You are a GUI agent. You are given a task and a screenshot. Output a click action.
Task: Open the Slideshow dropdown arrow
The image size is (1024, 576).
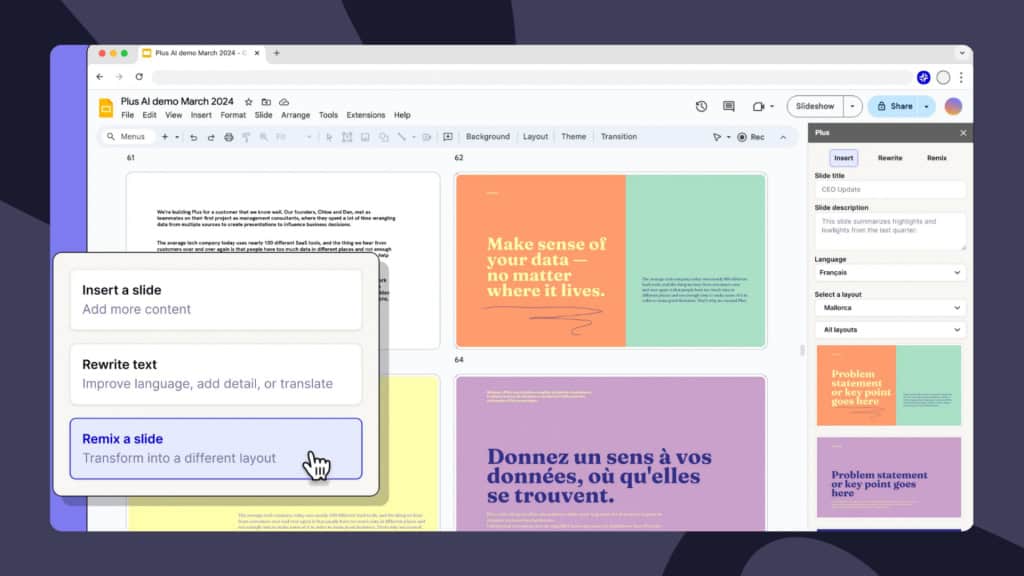(854, 105)
